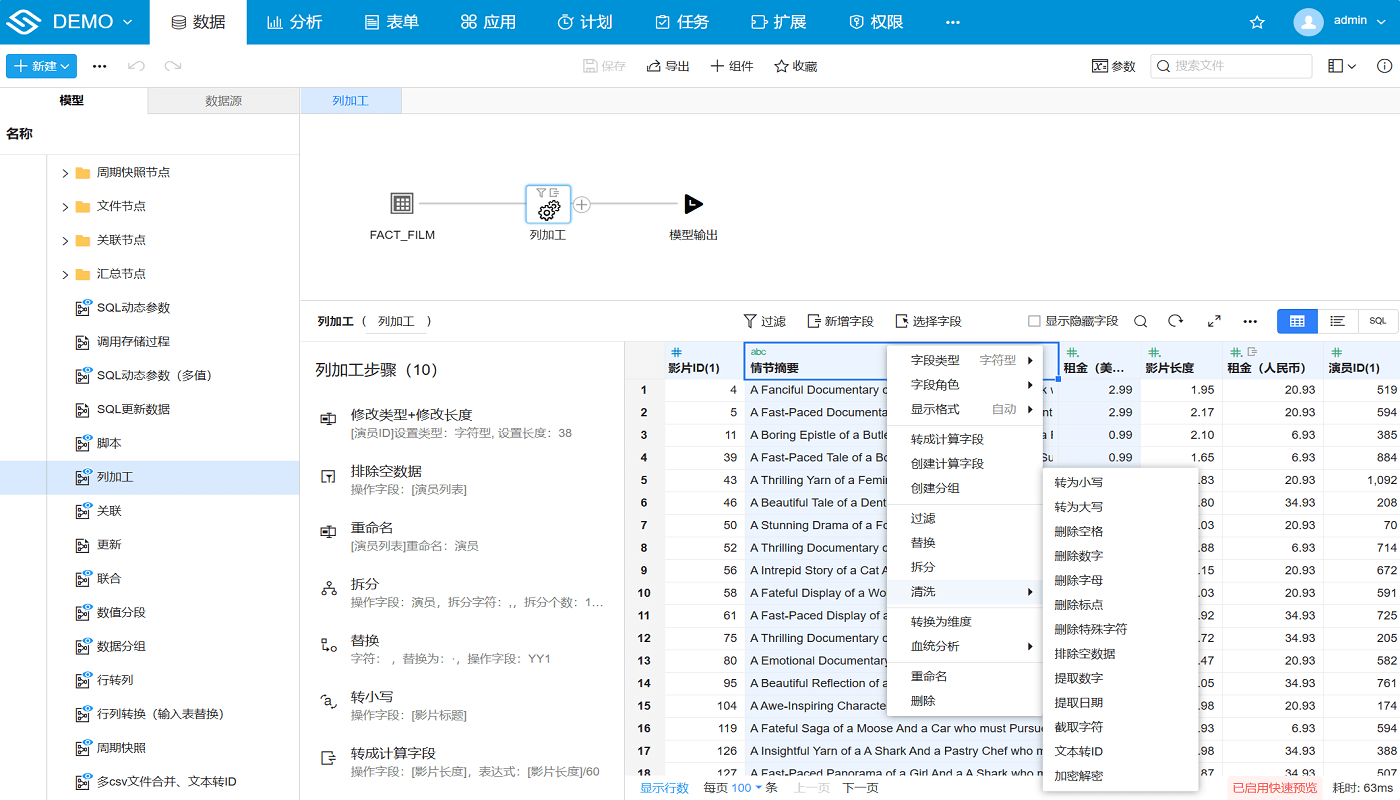Switch to SQL view mode
1400x800 pixels.
point(1378,321)
